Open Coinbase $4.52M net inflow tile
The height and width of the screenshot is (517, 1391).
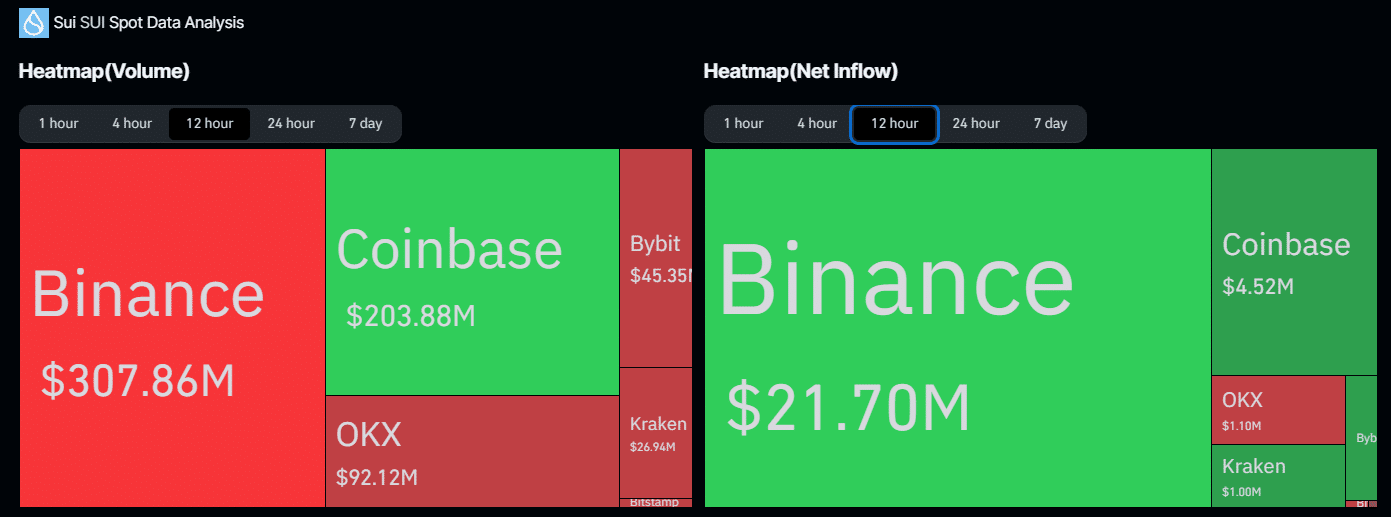(x=1293, y=262)
